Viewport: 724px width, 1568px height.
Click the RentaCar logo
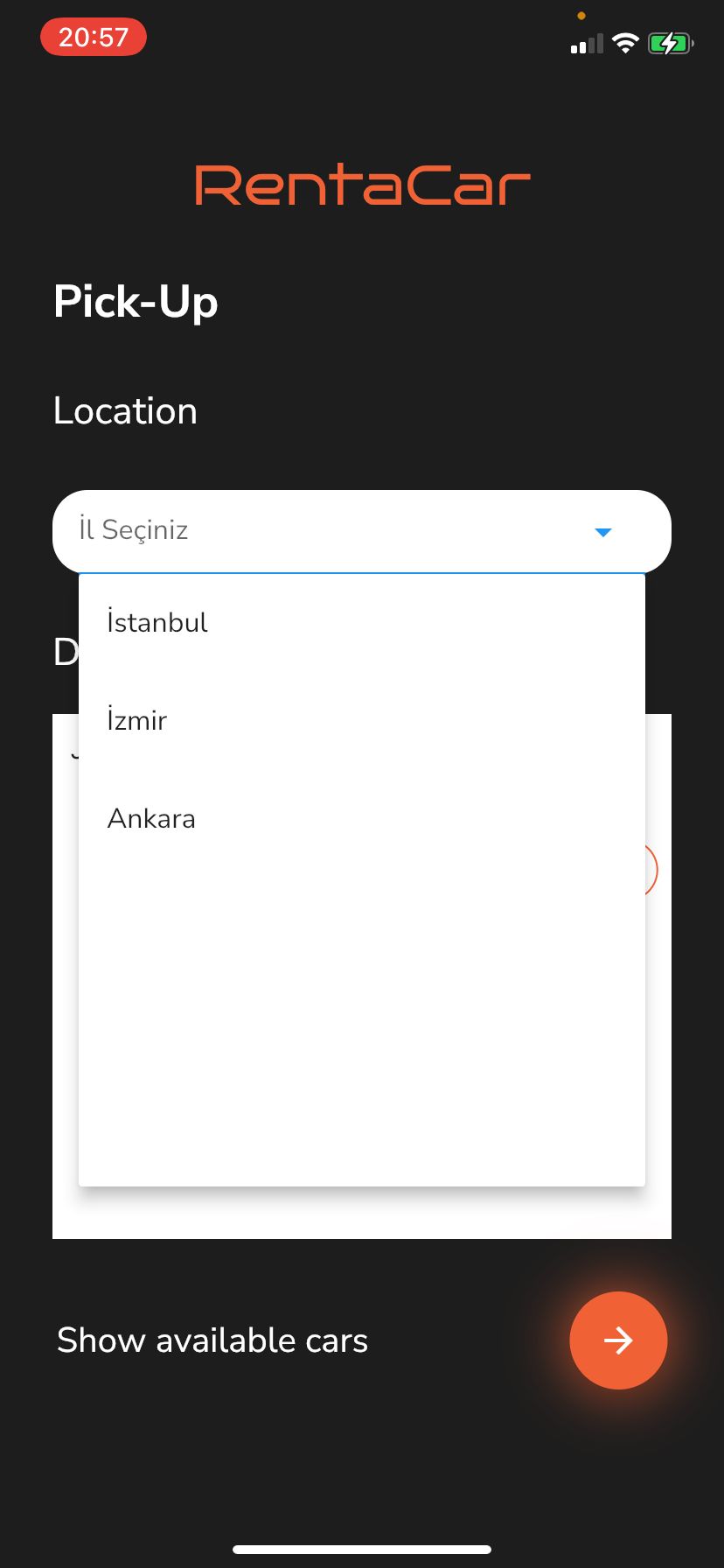(x=362, y=184)
